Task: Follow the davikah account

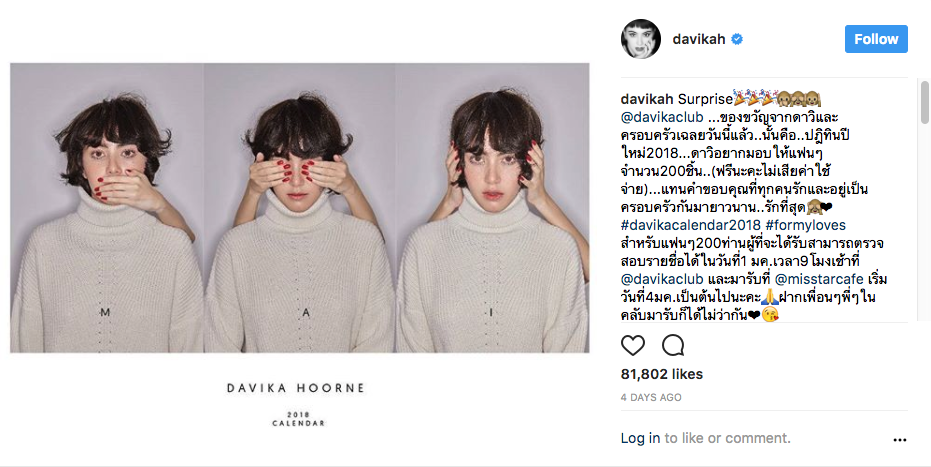Action: point(876,39)
